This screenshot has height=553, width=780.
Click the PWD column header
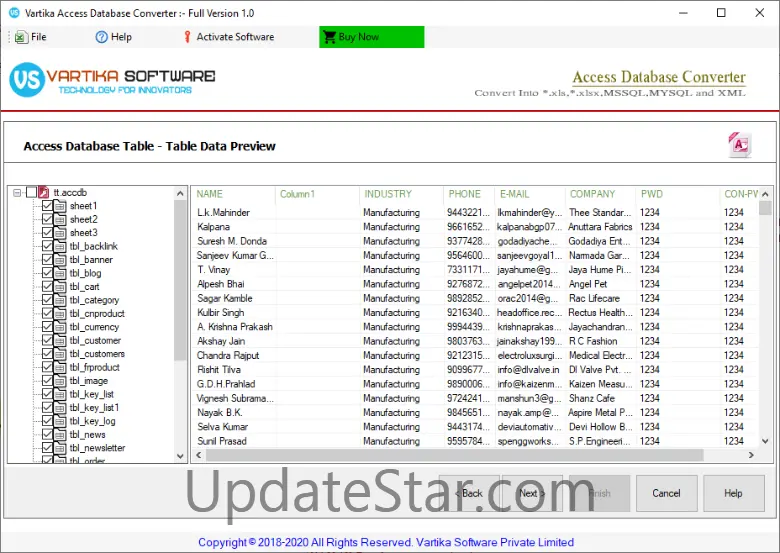677,194
